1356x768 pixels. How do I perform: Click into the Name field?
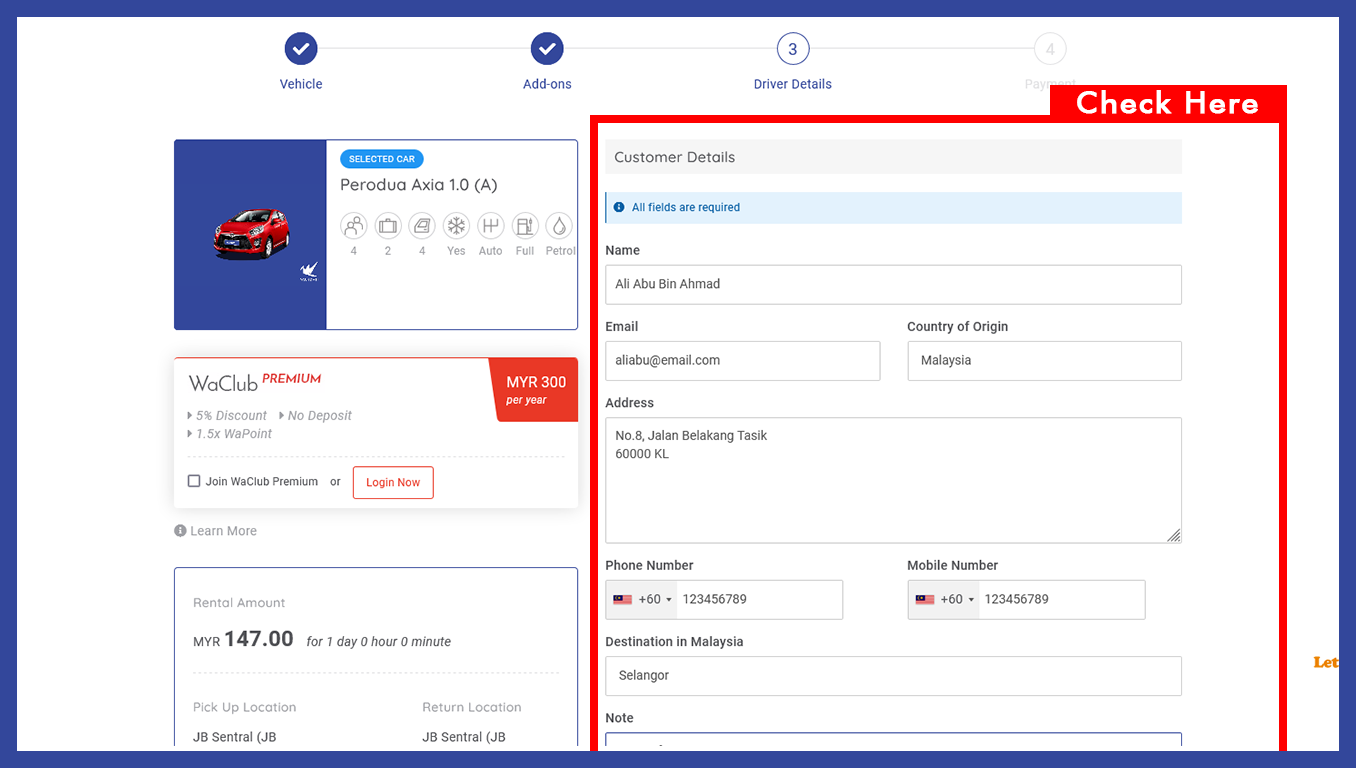(893, 285)
